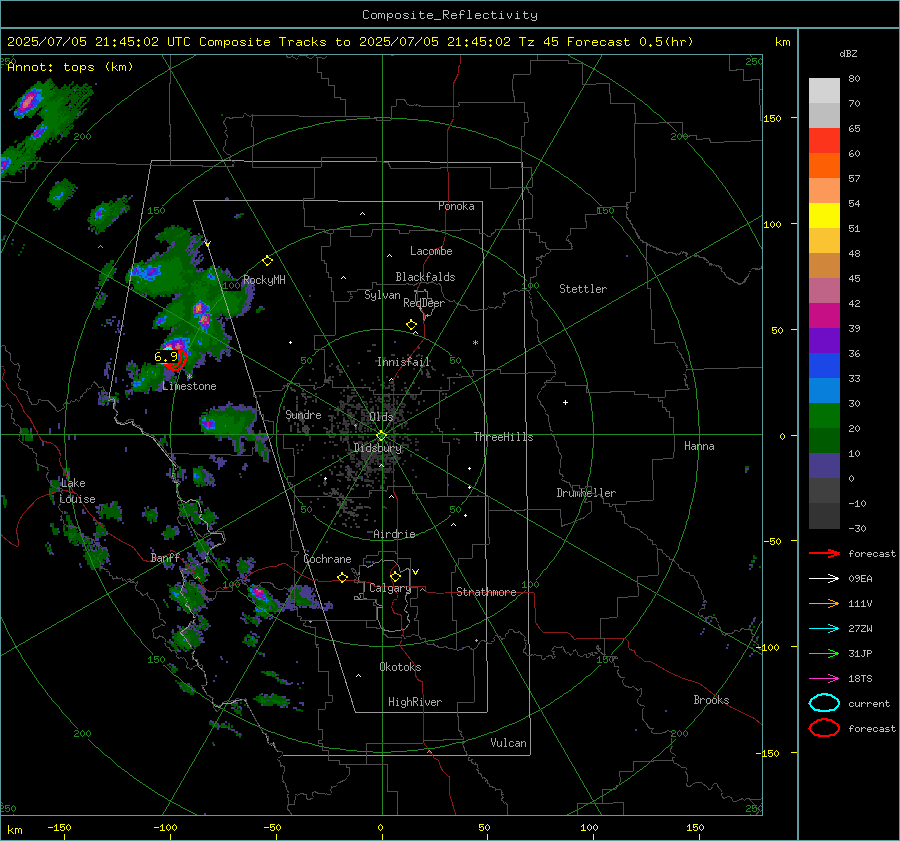This screenshot has height=841, width=900.
Task: Click the Cochrane town label
Action: [327, 559]
